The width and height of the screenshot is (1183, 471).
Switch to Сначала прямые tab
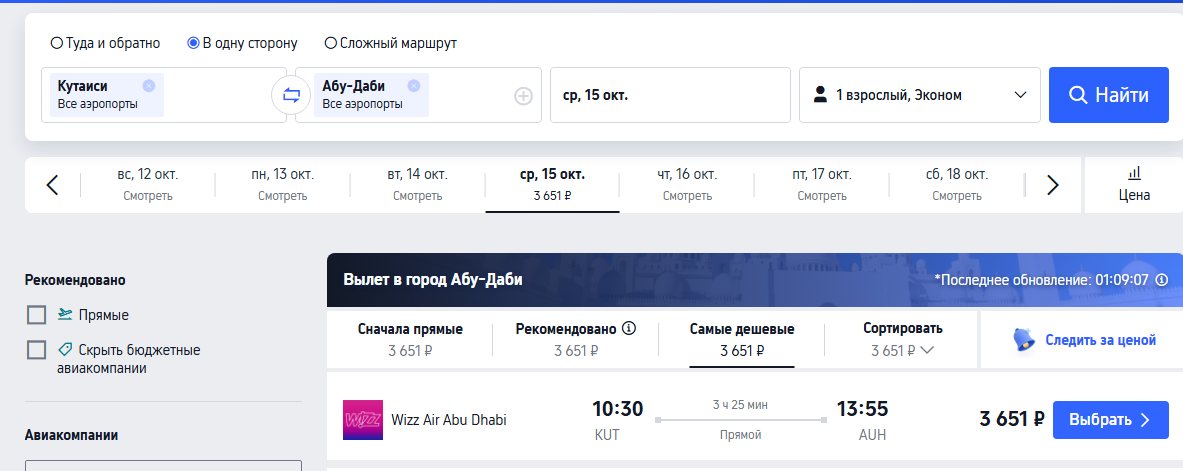410,340
